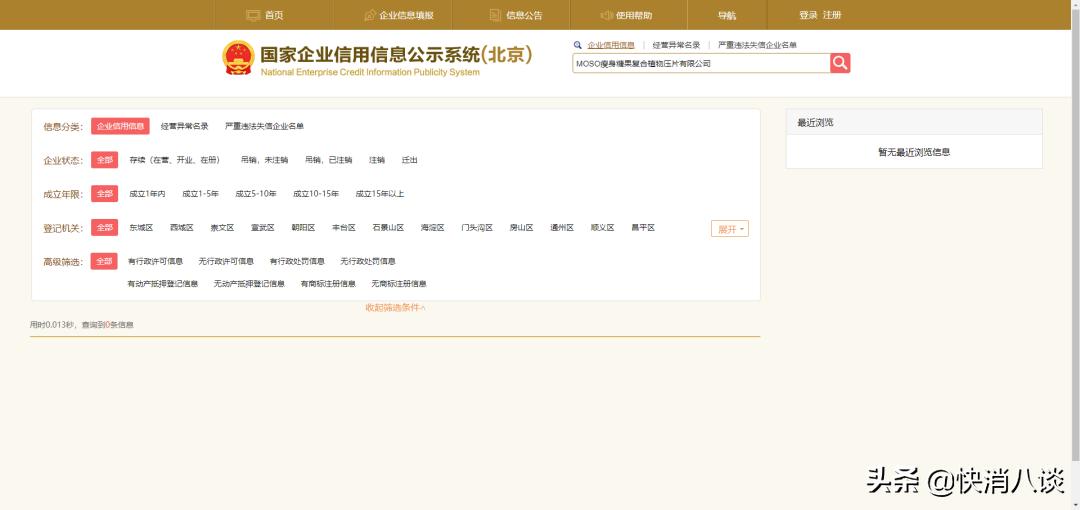Filter registration authority to 崇文区

222,227
